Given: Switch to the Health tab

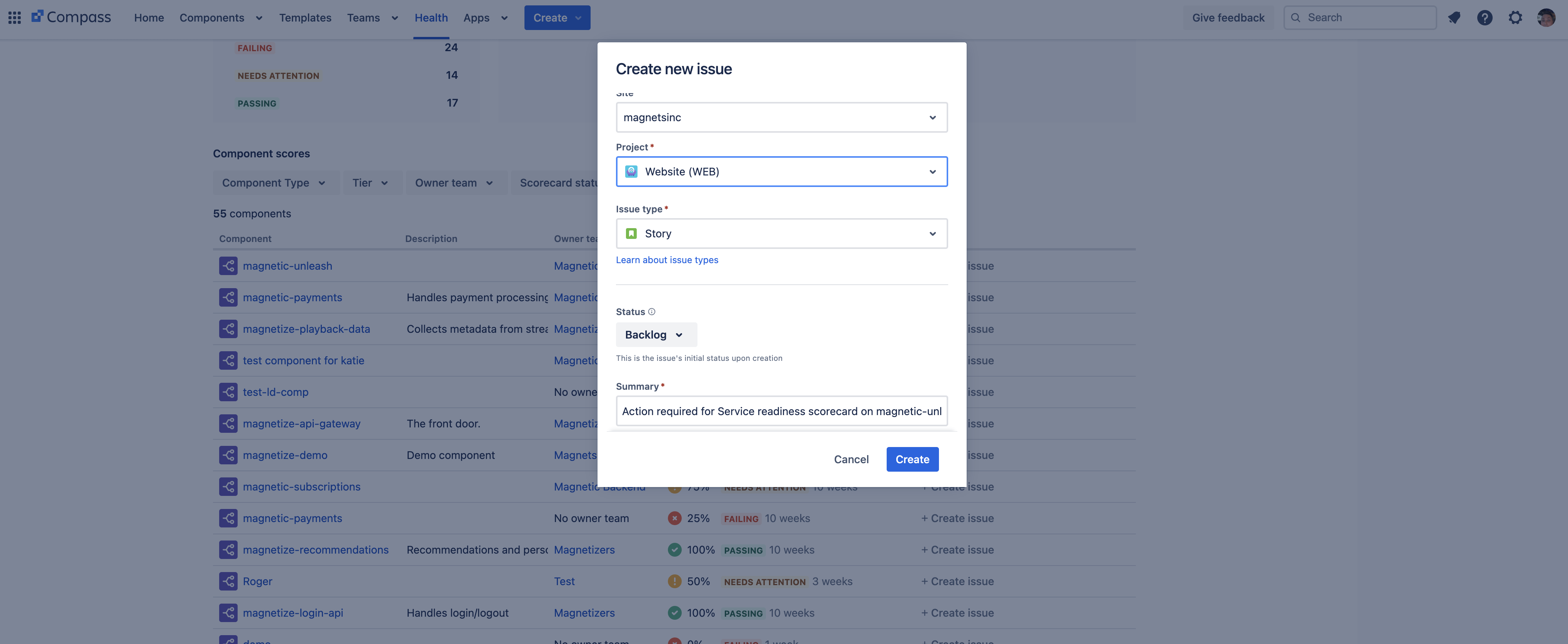Looking at the screenshot, I should (431, 18).
